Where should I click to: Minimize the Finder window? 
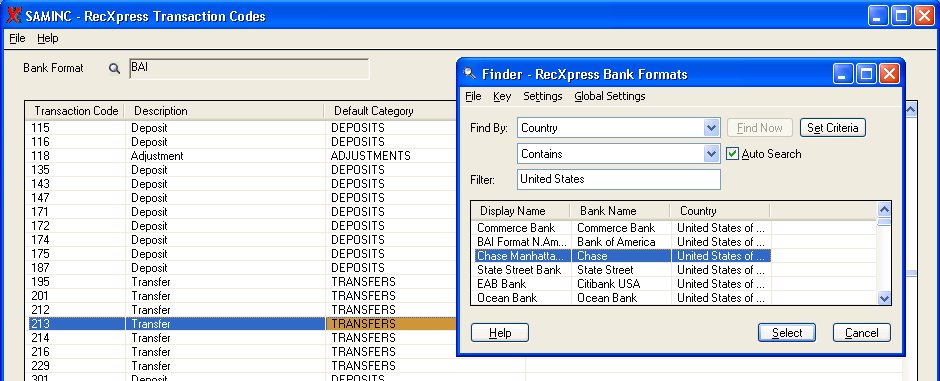pyautogui.click(x=843, y=74)
